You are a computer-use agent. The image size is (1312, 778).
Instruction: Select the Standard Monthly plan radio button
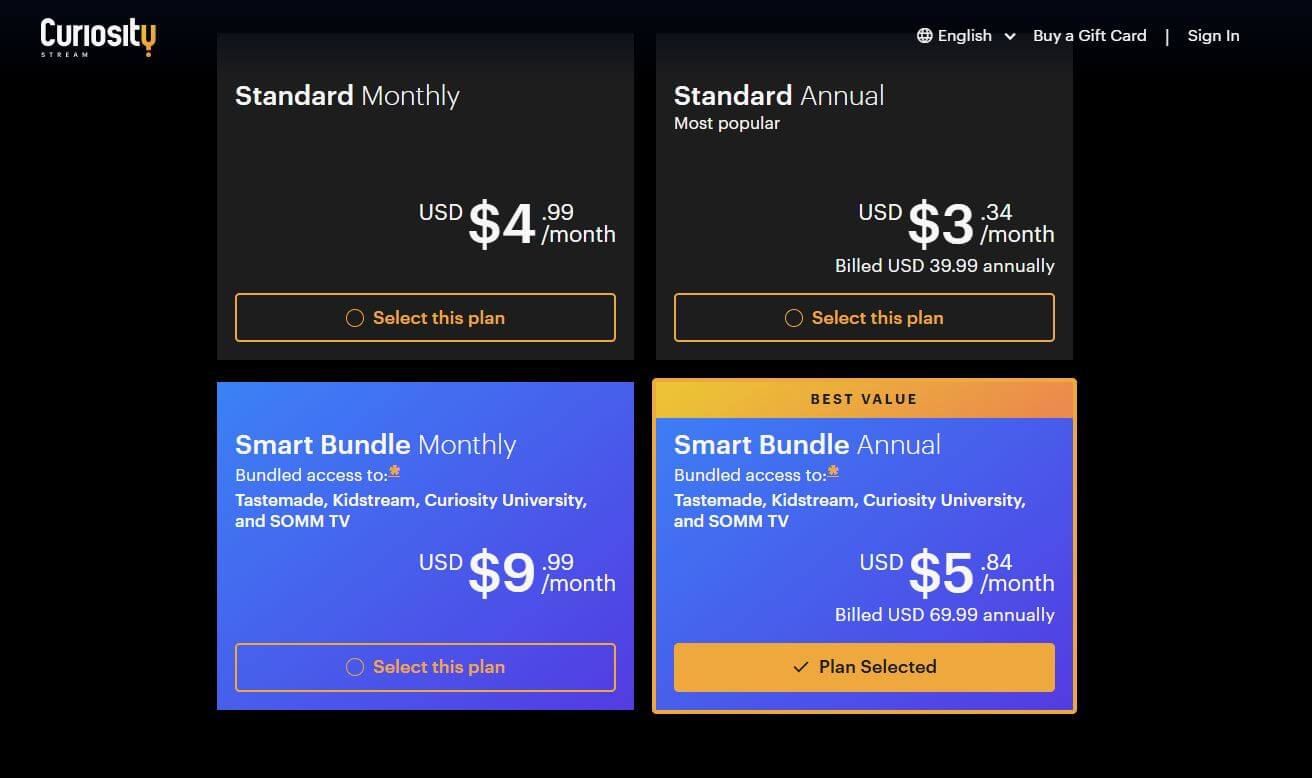point(354,317)
